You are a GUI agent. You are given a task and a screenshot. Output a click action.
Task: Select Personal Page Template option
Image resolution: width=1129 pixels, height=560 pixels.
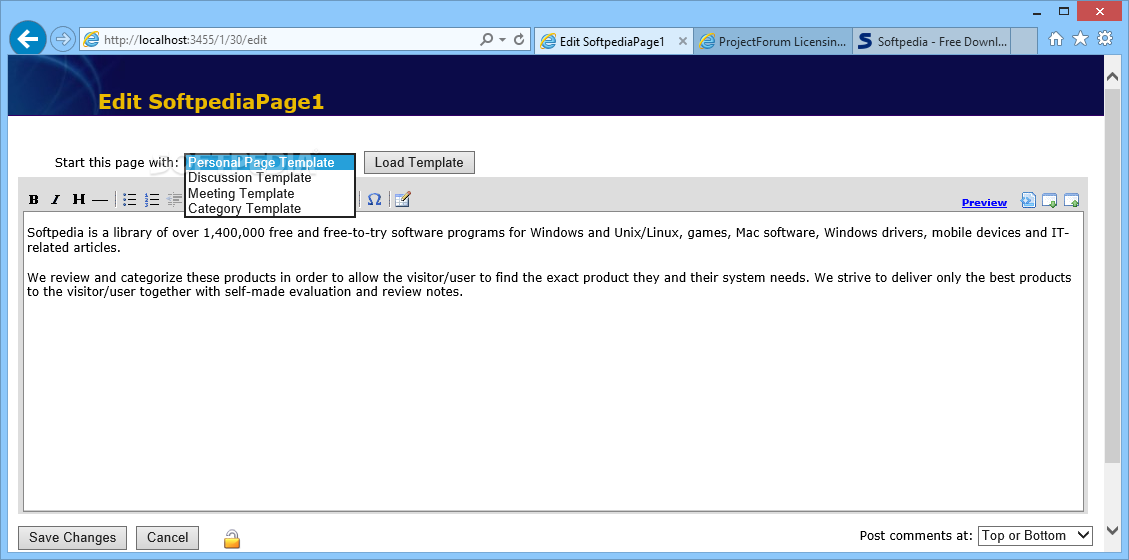coord(270,163)
